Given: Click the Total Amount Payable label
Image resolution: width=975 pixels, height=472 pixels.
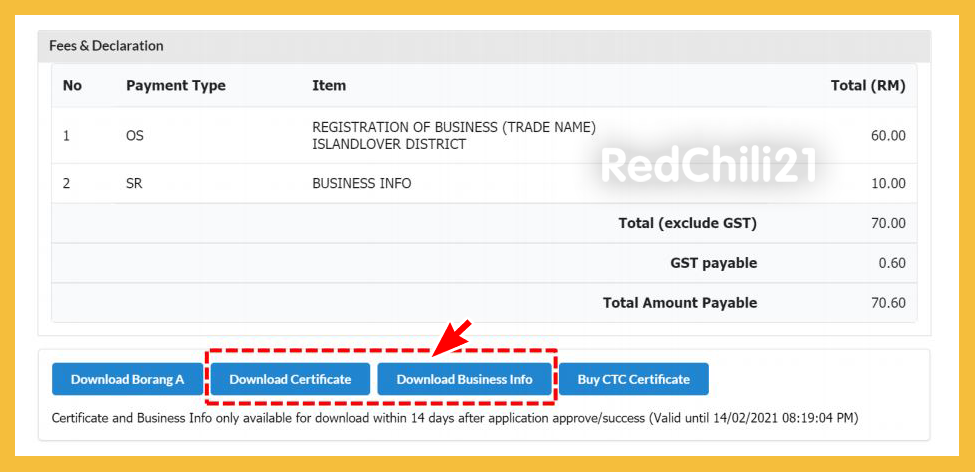Looking at the screenshot, I should tap(679, 303).
